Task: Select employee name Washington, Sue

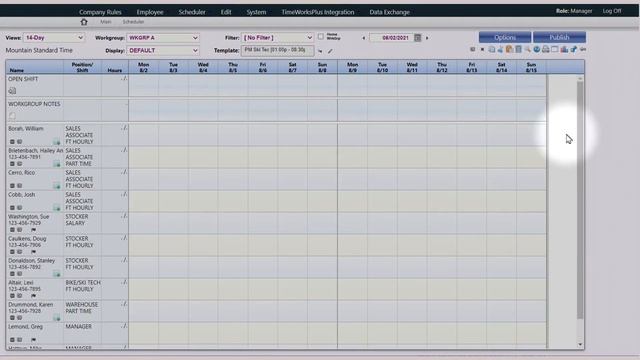Action: click(x=29, y=217)
